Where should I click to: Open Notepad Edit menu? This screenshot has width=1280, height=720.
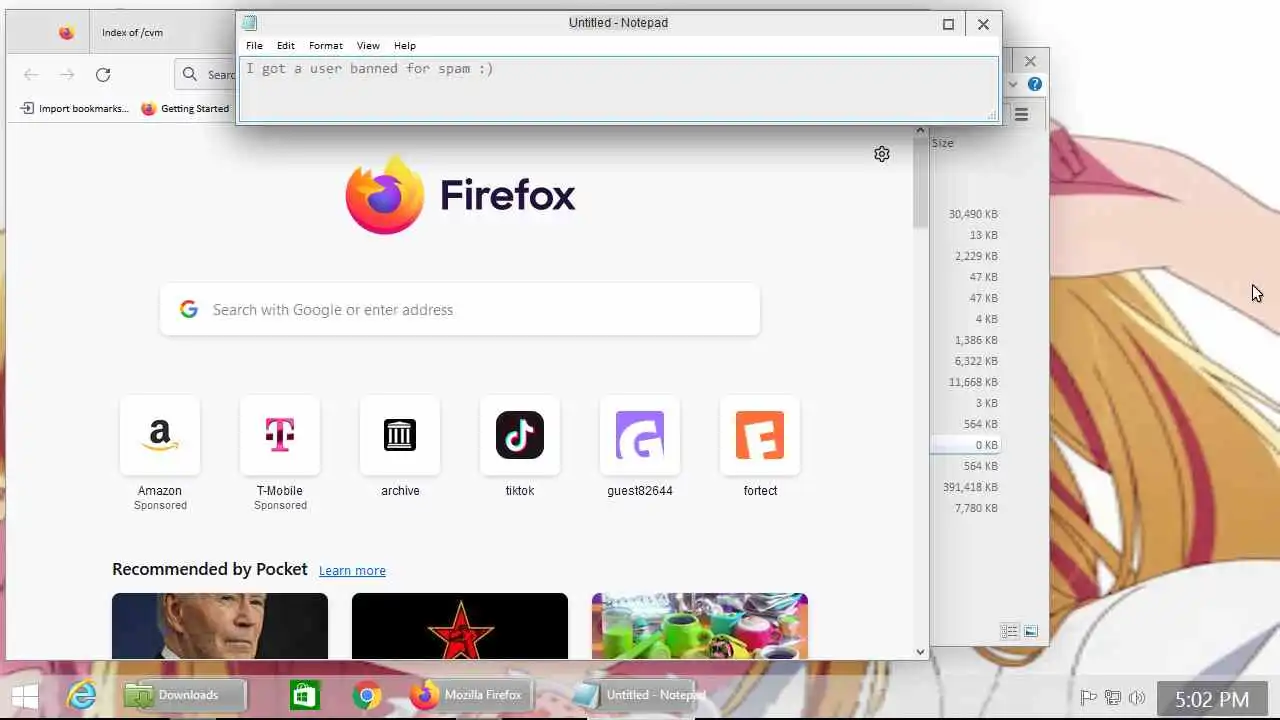tap(286, 45)
